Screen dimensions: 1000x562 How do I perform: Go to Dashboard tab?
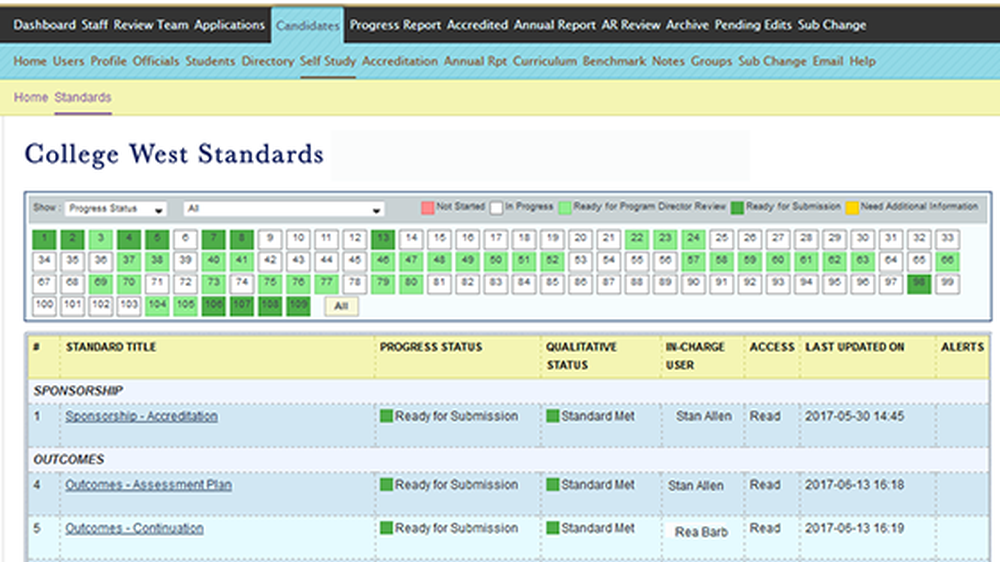44,25
